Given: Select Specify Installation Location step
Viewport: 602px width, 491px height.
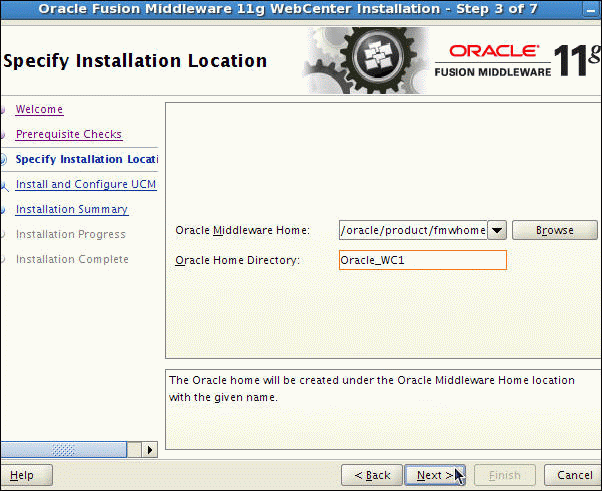Looking at the screenshot, I should [87, 159].
